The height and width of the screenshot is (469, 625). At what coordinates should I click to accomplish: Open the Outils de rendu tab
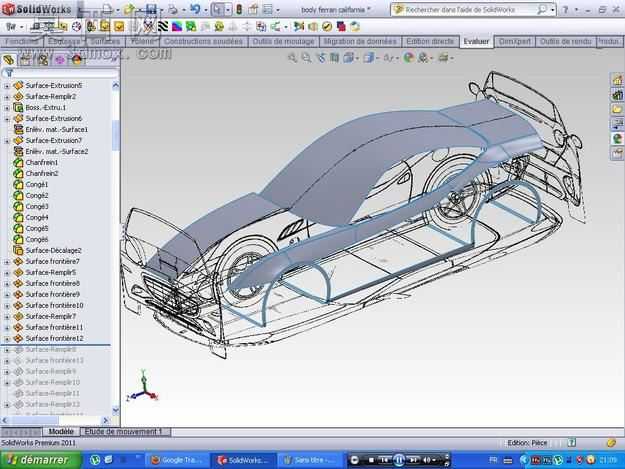click(x=565, y=41)
